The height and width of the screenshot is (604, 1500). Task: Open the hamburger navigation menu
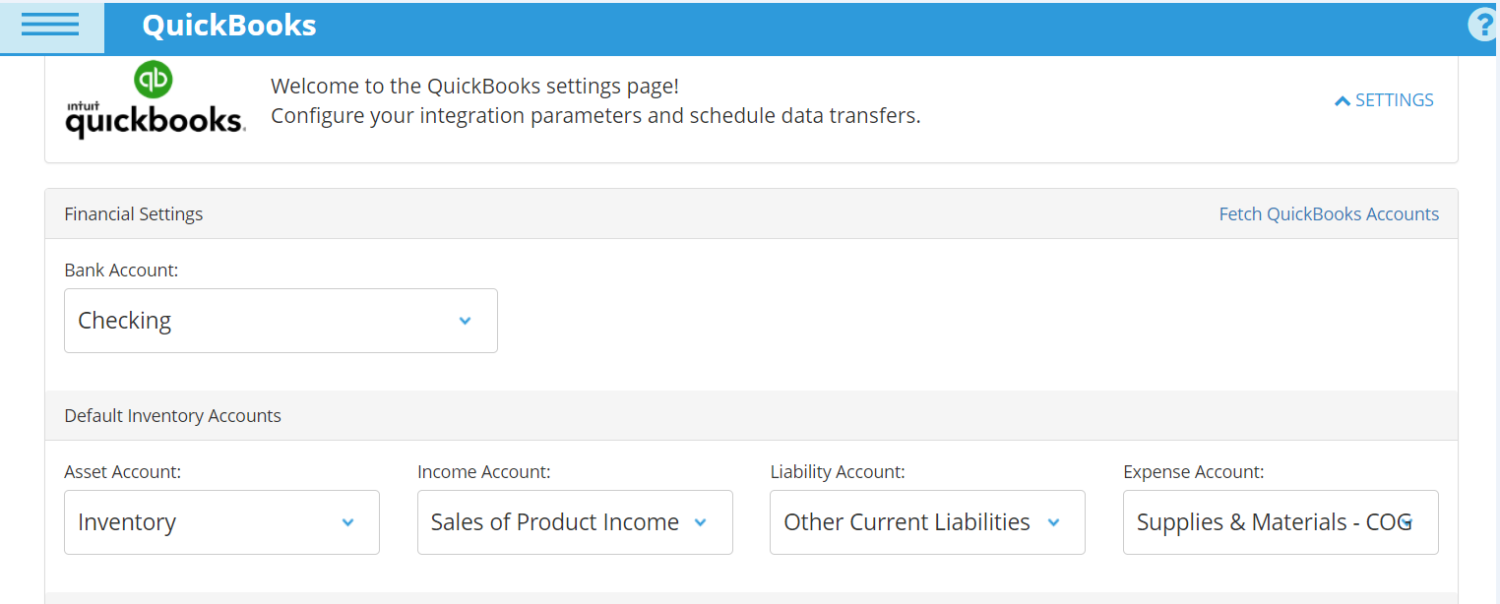click(52, 26)
